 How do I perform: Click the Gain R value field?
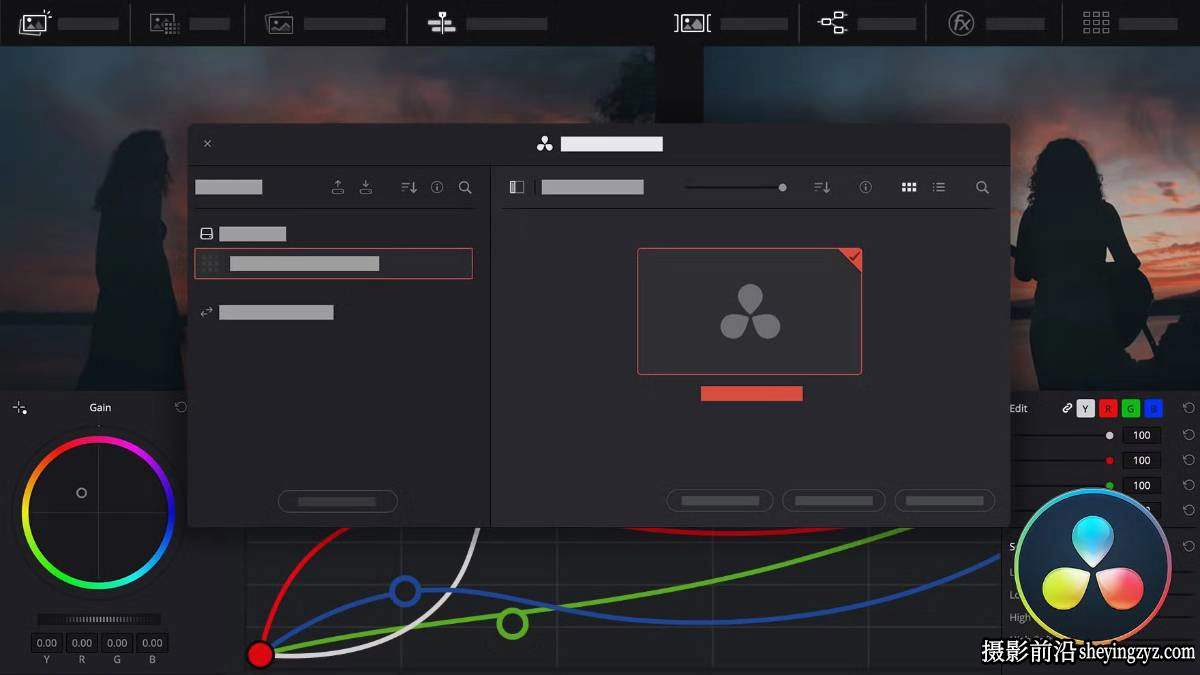pos(82,643)
